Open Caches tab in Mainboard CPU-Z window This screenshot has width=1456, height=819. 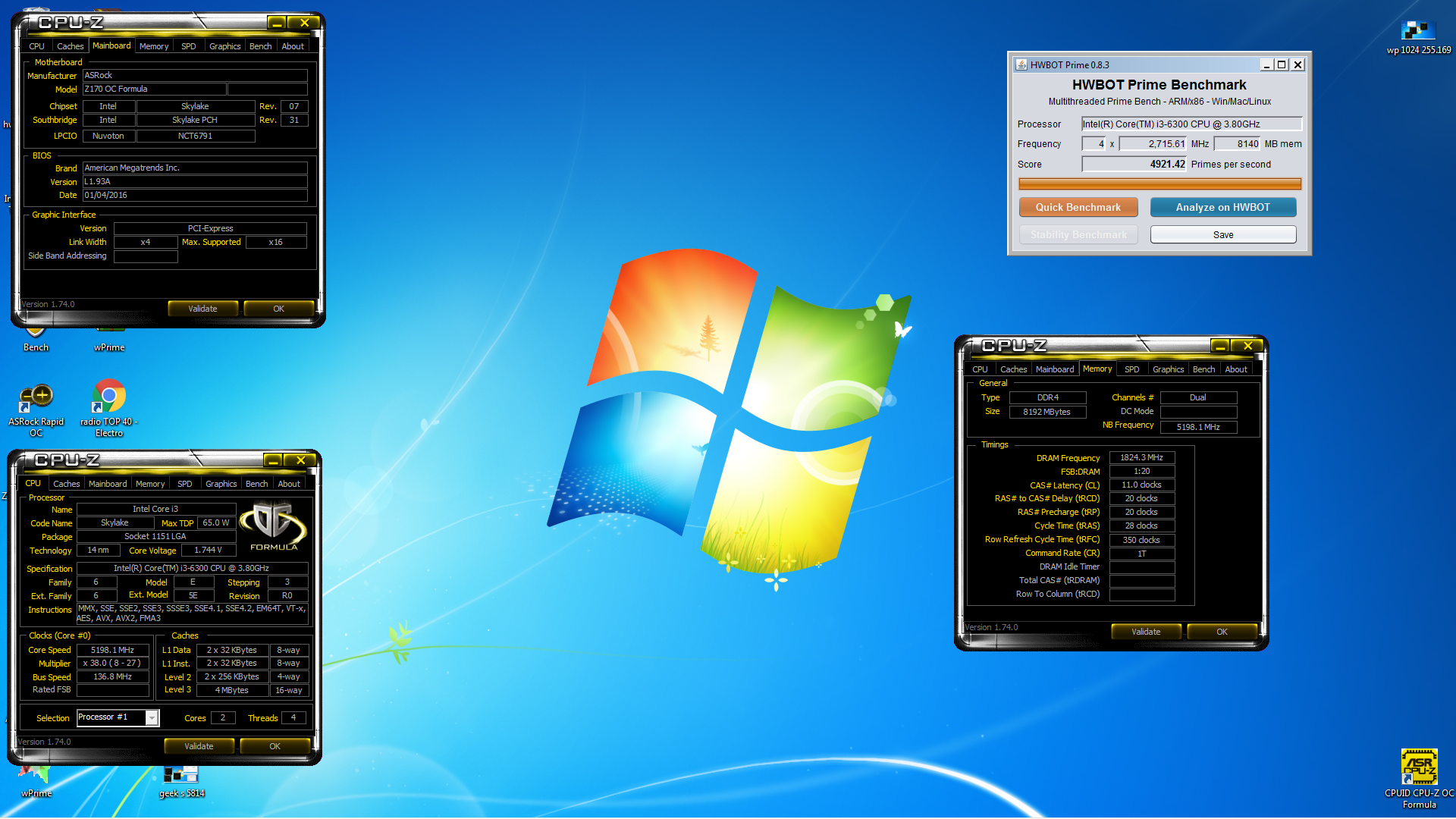[x=70, y=46]
